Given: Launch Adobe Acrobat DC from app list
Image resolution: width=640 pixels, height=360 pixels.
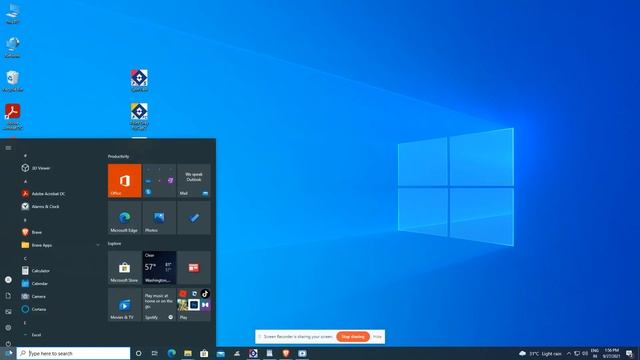Looking at the screenshot, I should (x=59, y=193).
